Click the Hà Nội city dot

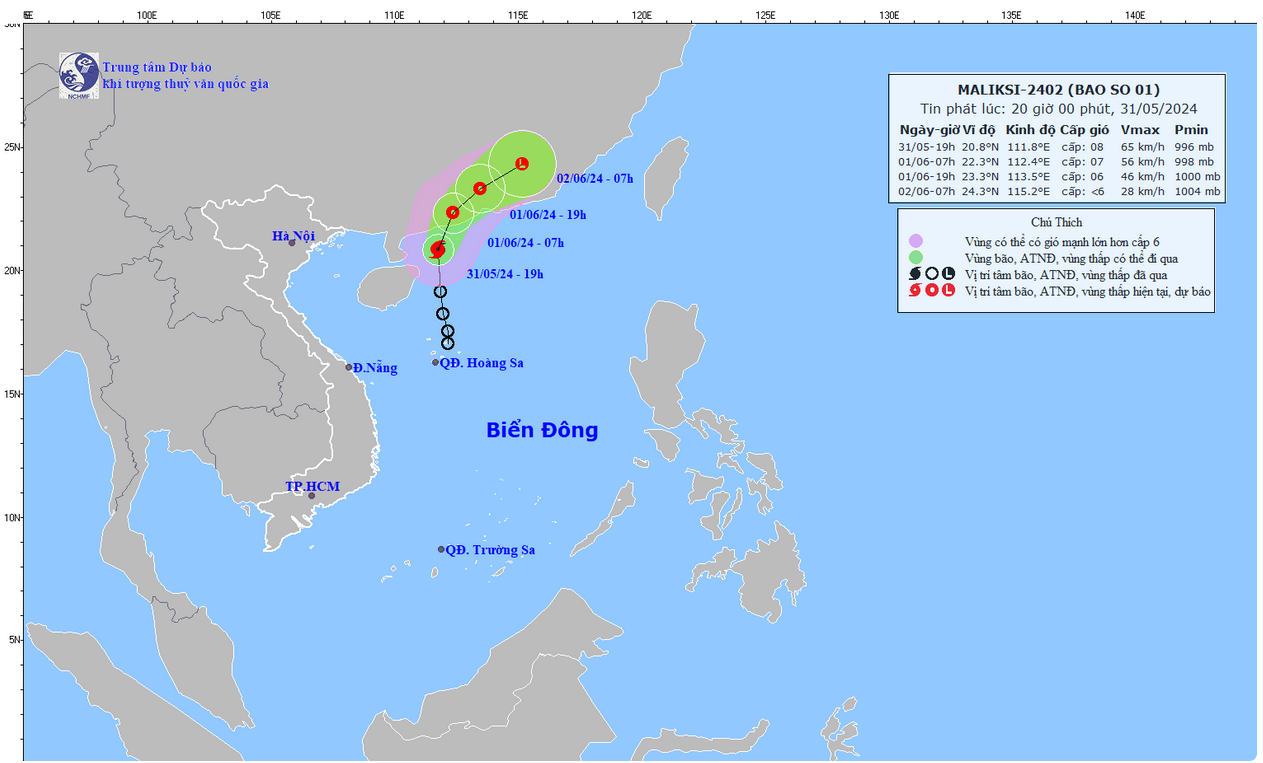point(292,243)
